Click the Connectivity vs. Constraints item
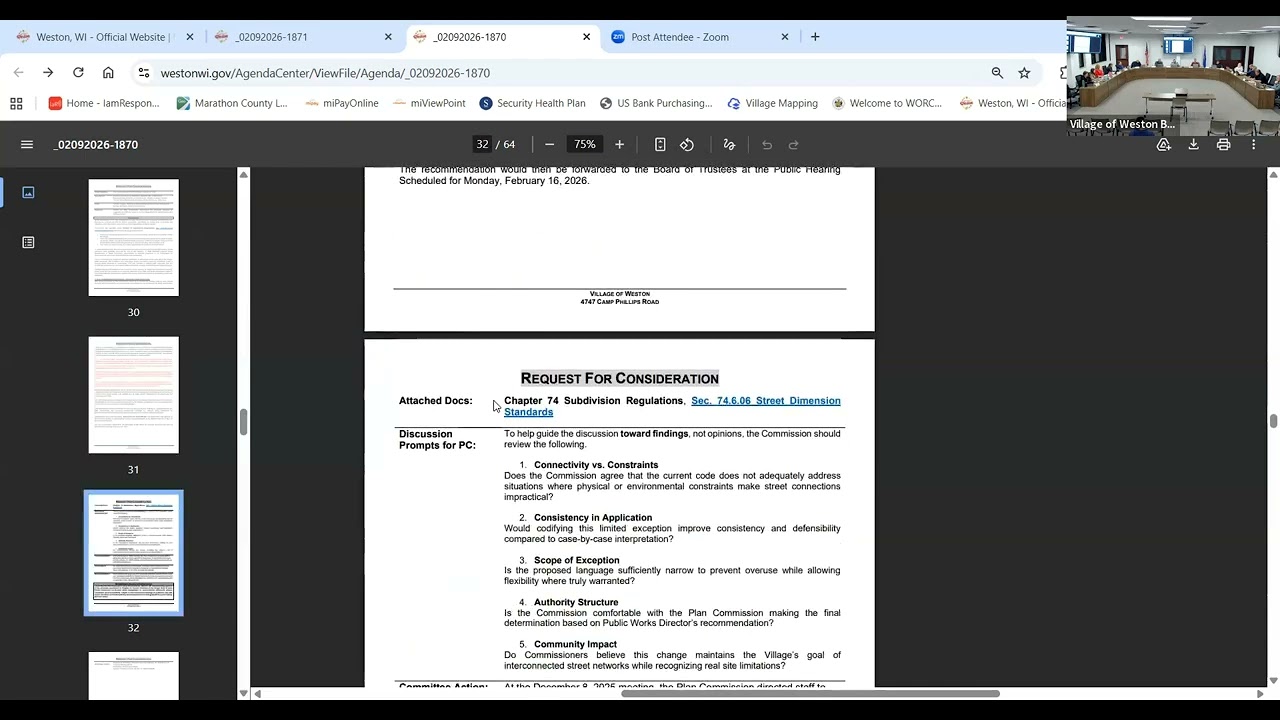The width and height of the screenshot is (1280, 720). coord(596,465)
